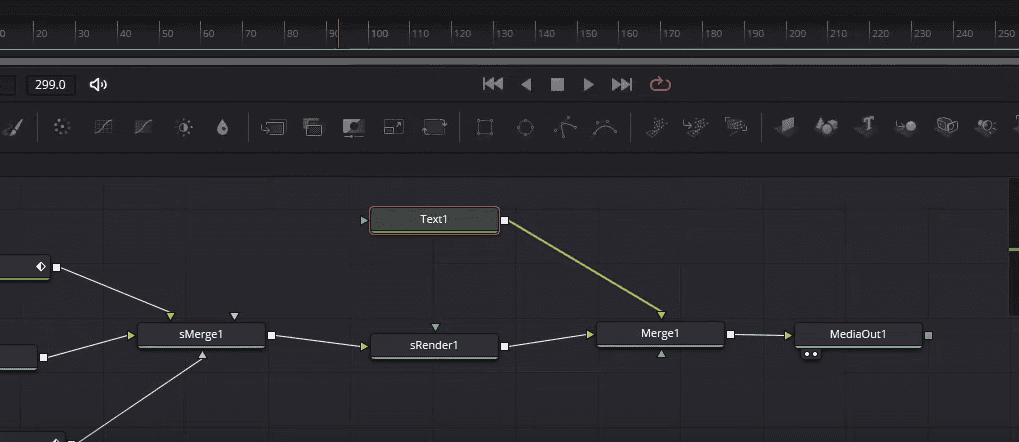Click Merge1 effect mask input below node
1019x442 pixels.
[662, 354]
